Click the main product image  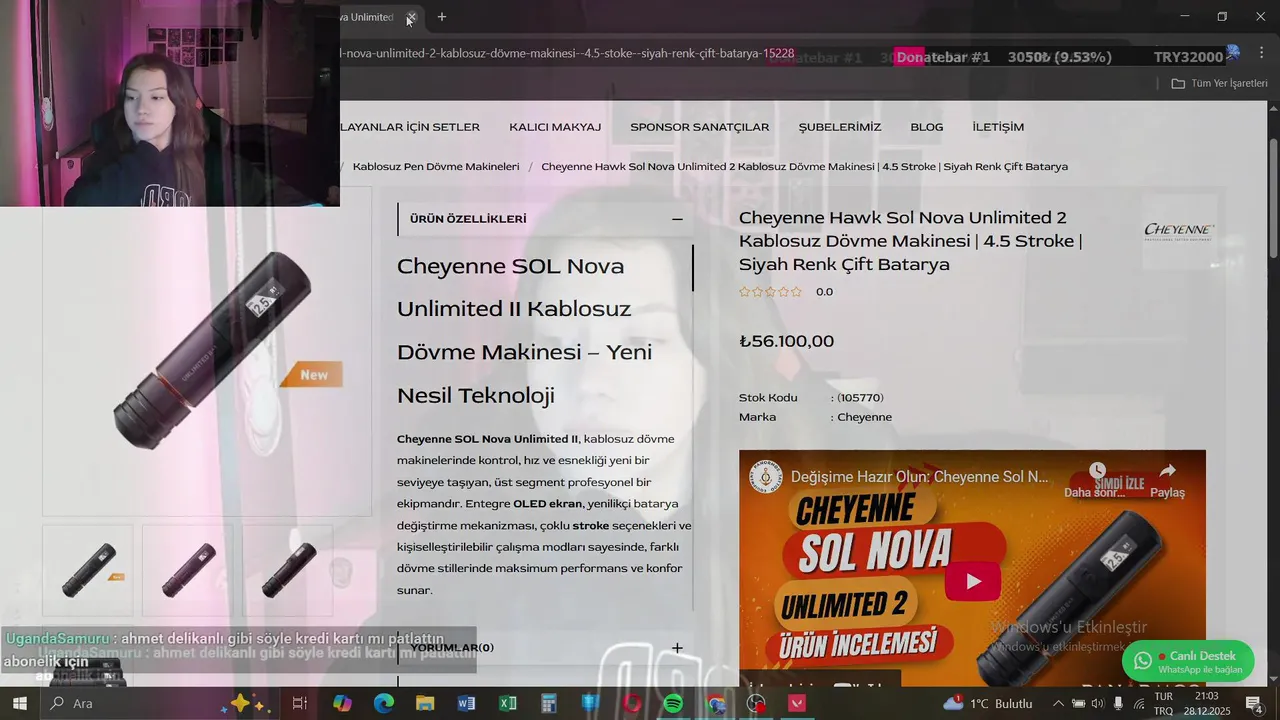(x=207, y=352)
